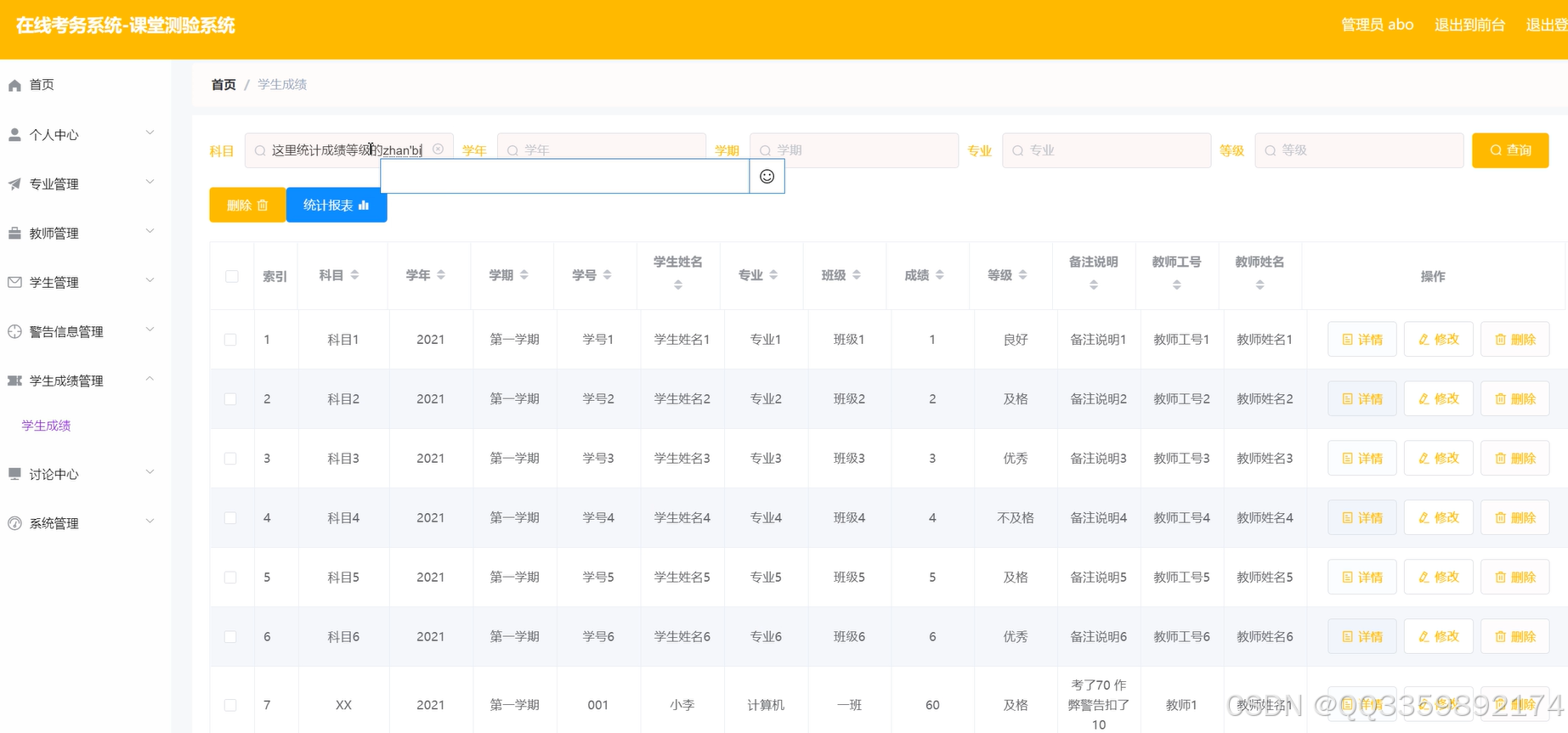Click the search icon inside the 学年 field
1568x733 pixels.
(512, 150)
